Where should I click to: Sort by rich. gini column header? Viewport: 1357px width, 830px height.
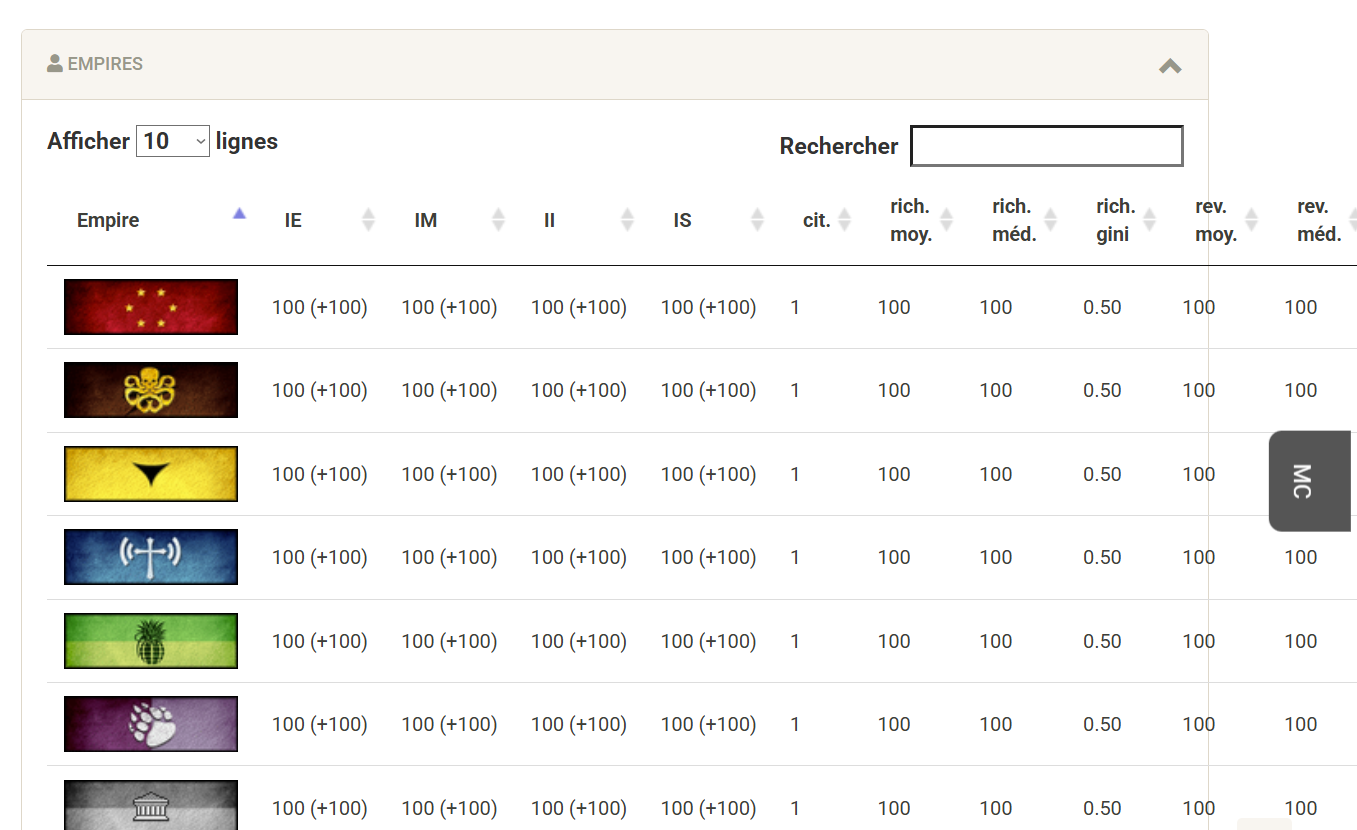(x=1115, y=220)
